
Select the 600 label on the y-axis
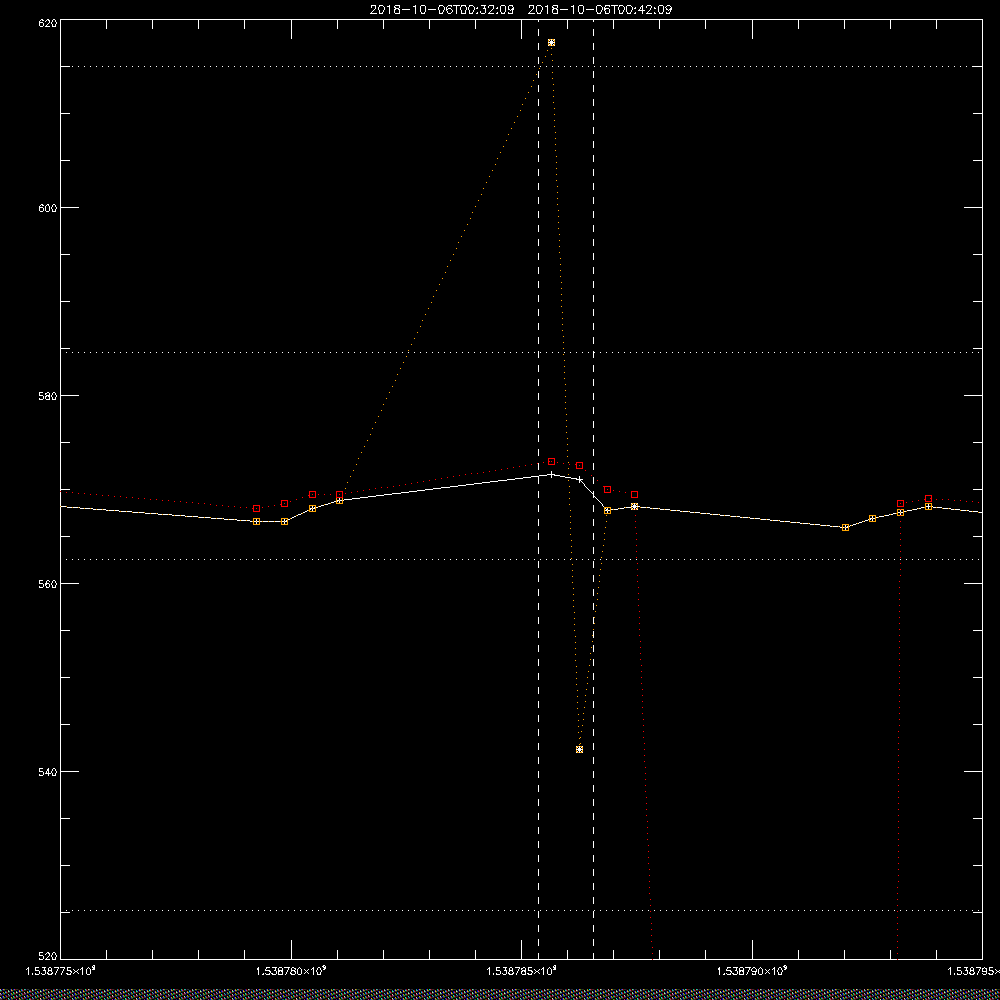48,208
